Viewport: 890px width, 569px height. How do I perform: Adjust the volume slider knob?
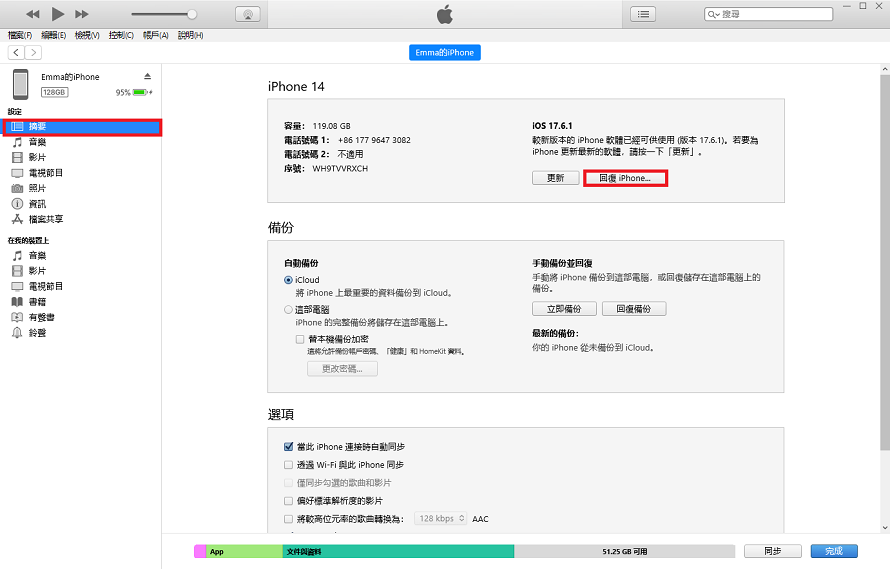point(192,14)
